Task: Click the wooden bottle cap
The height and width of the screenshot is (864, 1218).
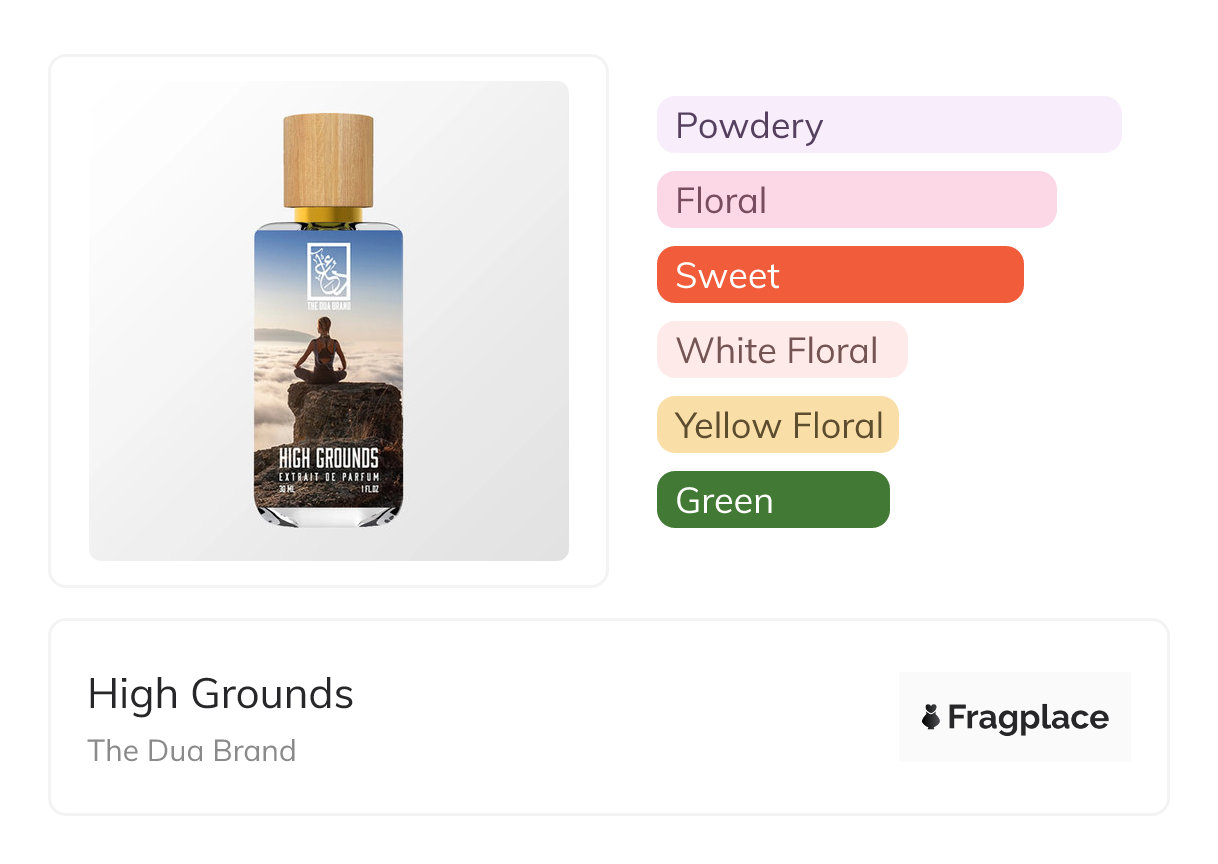Action: 328,160
